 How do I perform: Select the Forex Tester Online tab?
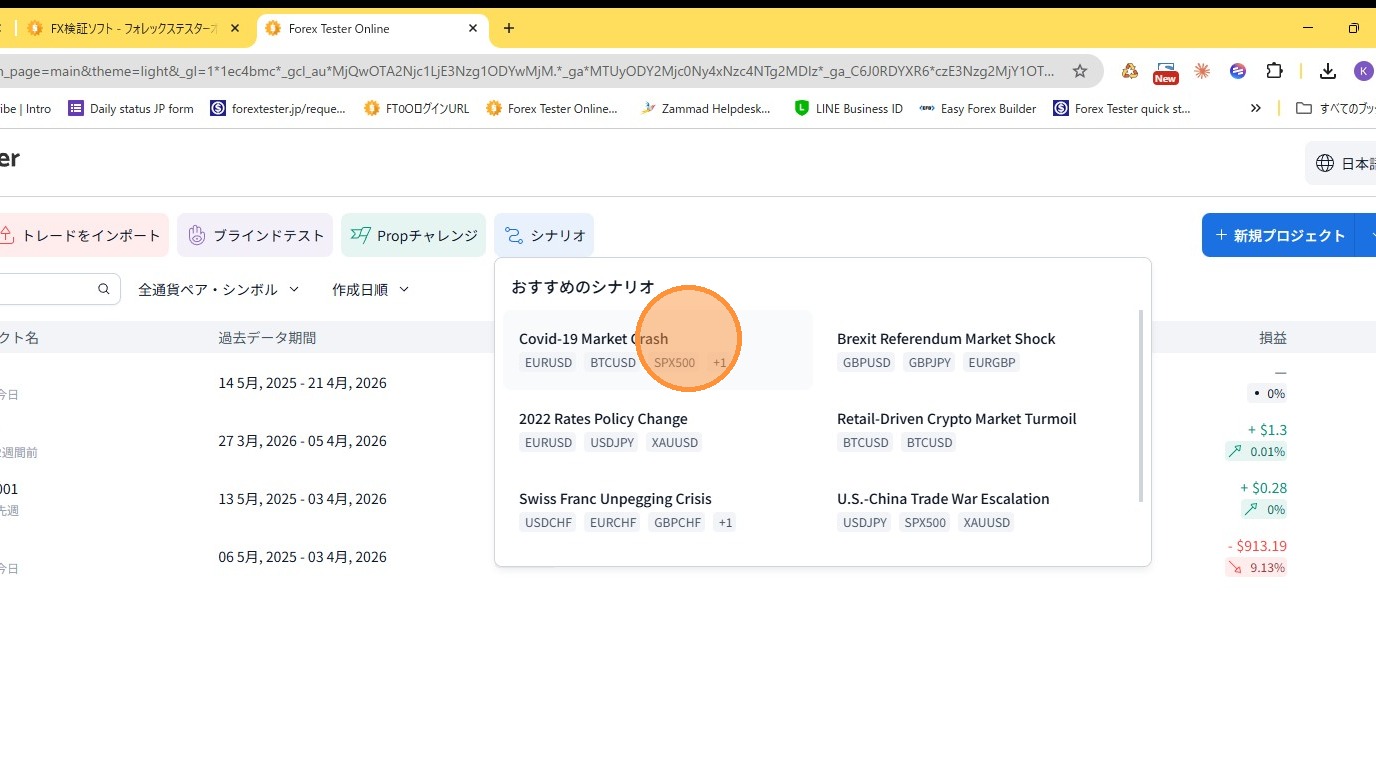[373, 28]
